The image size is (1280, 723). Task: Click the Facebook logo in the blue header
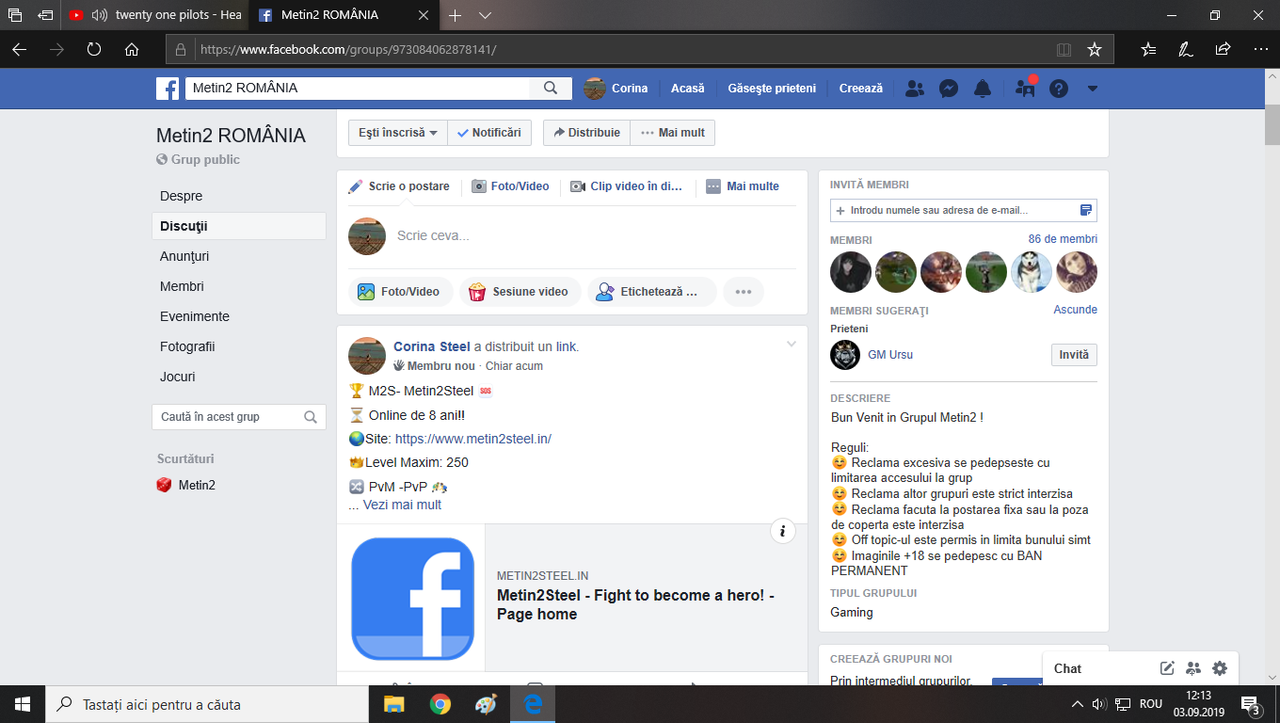point(167,88)
